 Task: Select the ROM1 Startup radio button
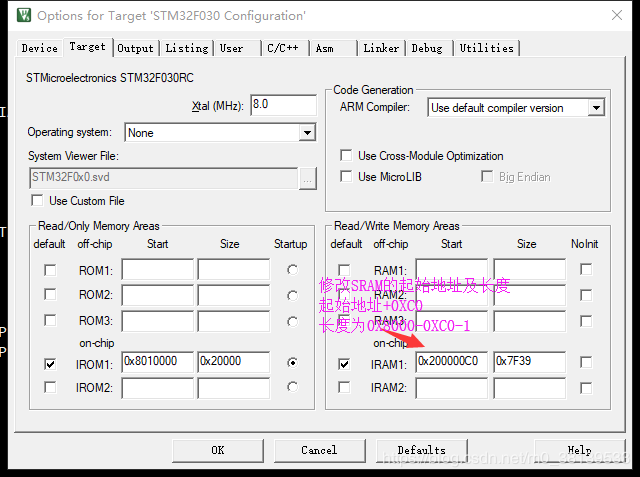292,270
